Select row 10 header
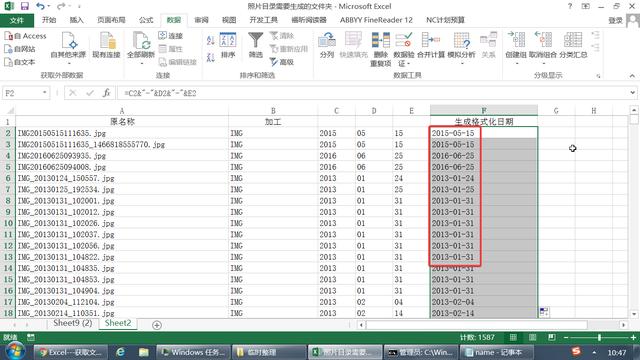Viewport: 640px width, 360px height. point(8,223)
